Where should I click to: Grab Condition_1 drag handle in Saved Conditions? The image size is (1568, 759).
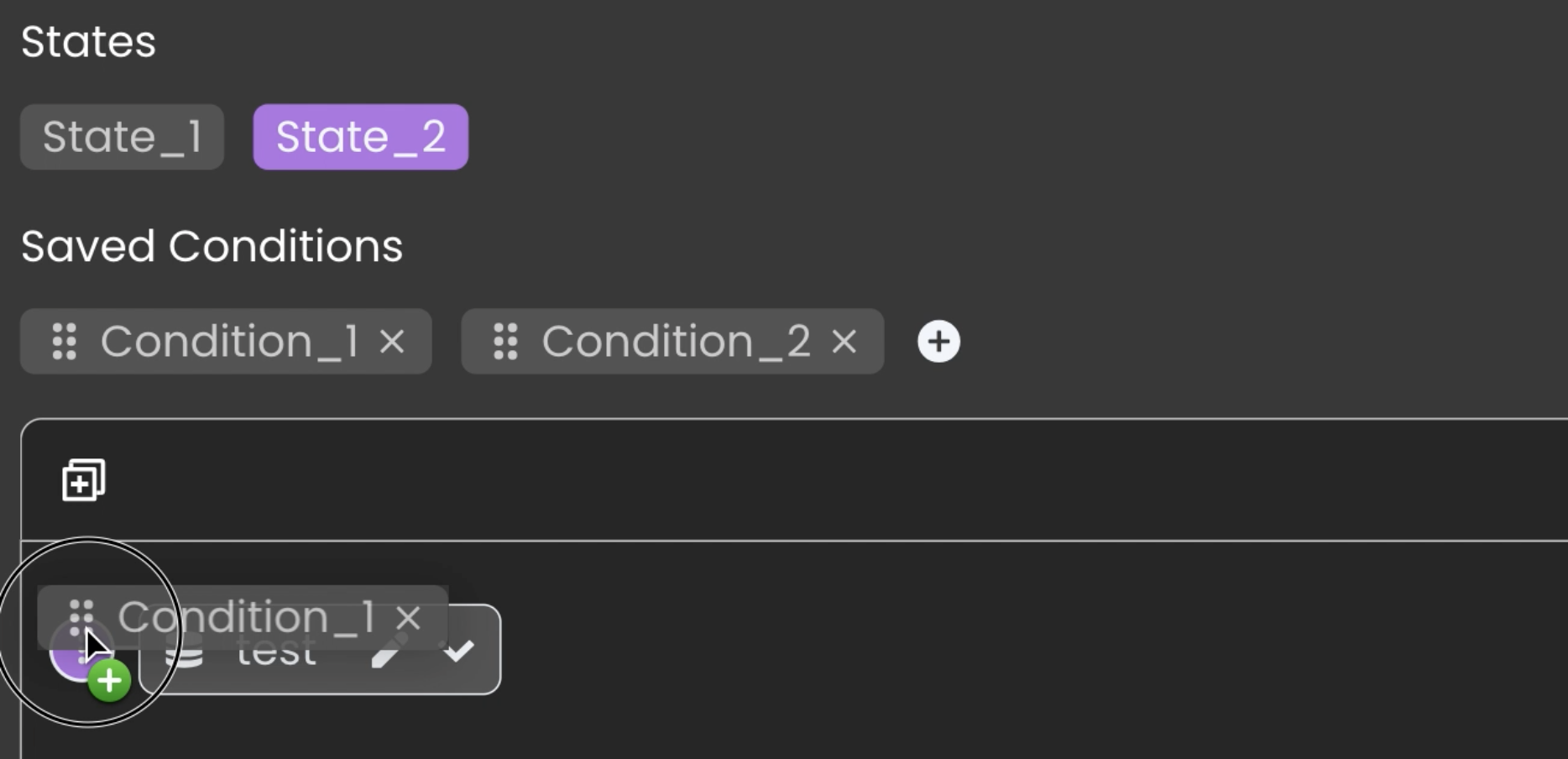coord(65,342)
